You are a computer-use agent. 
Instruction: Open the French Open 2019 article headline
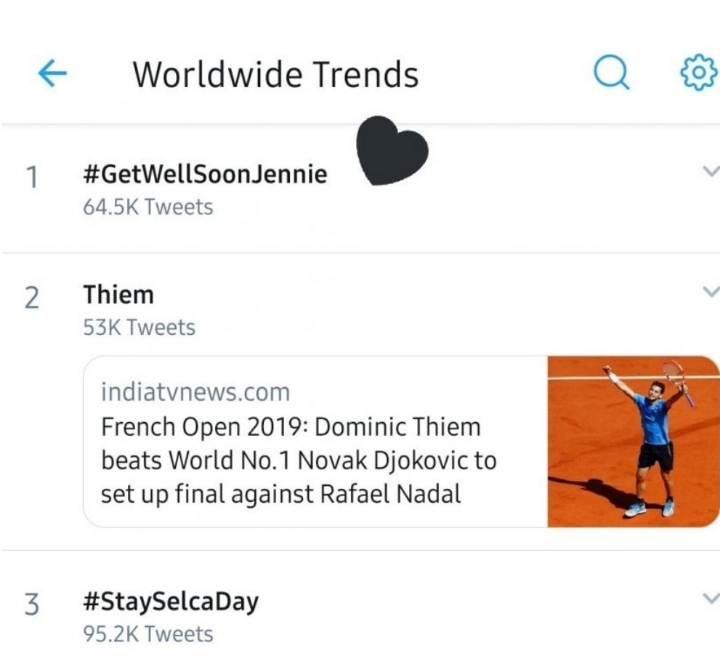298,460
